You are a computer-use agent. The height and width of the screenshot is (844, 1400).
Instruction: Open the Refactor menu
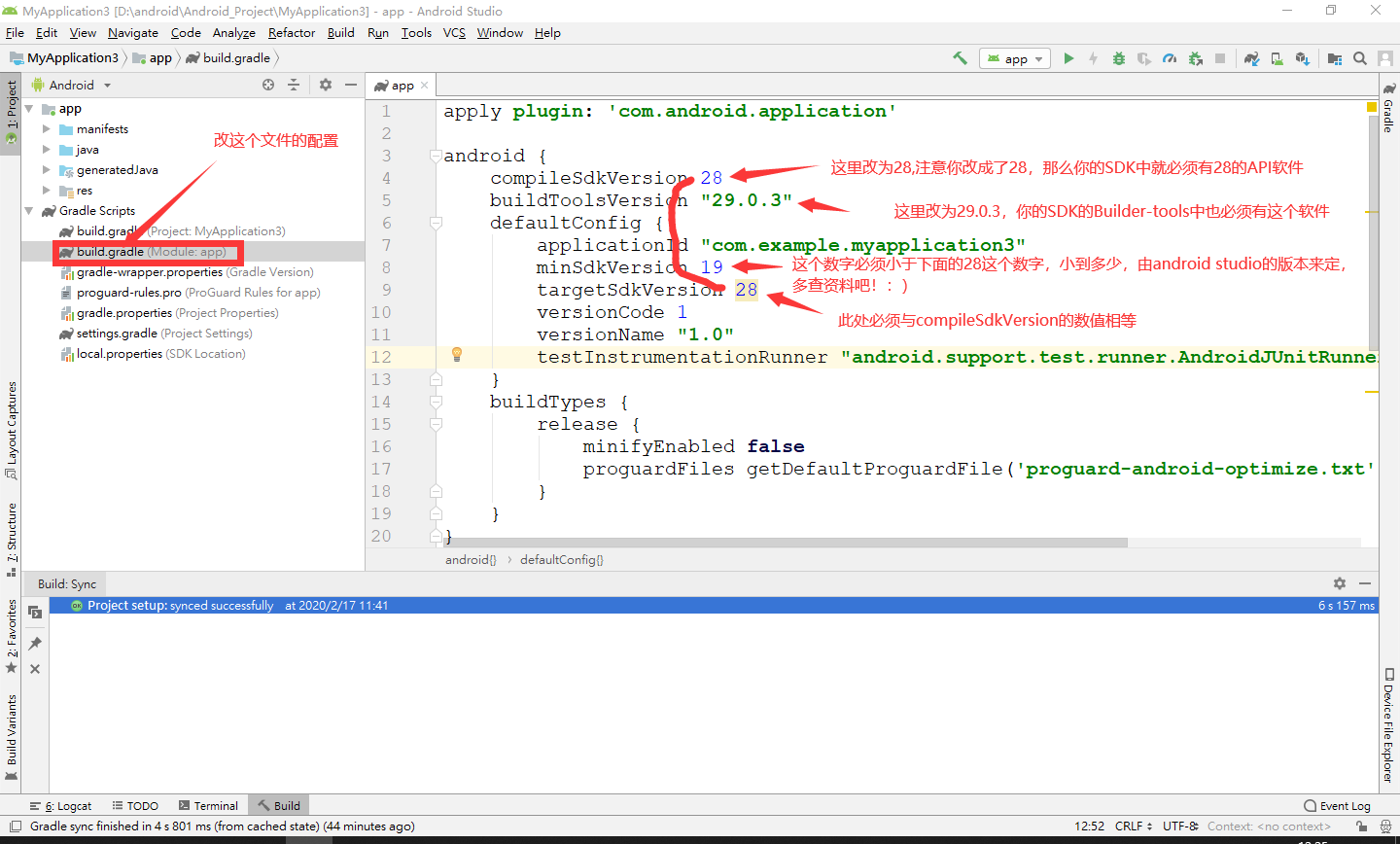tap(292, 33)
